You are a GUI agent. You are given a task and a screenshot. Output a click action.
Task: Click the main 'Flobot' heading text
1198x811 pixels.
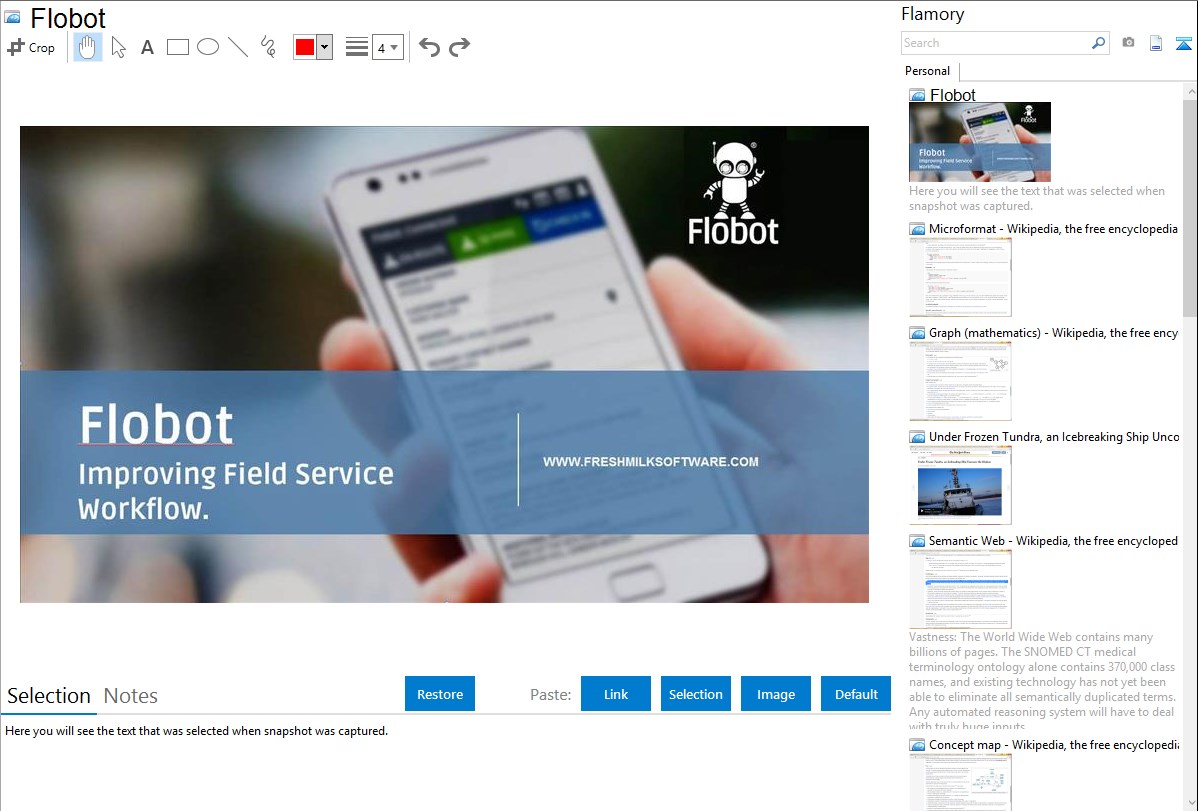pos(68,18)
